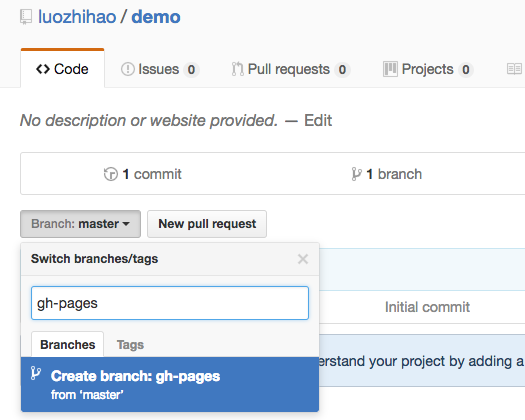Click the Pull requests merge icon

point(238,69)
